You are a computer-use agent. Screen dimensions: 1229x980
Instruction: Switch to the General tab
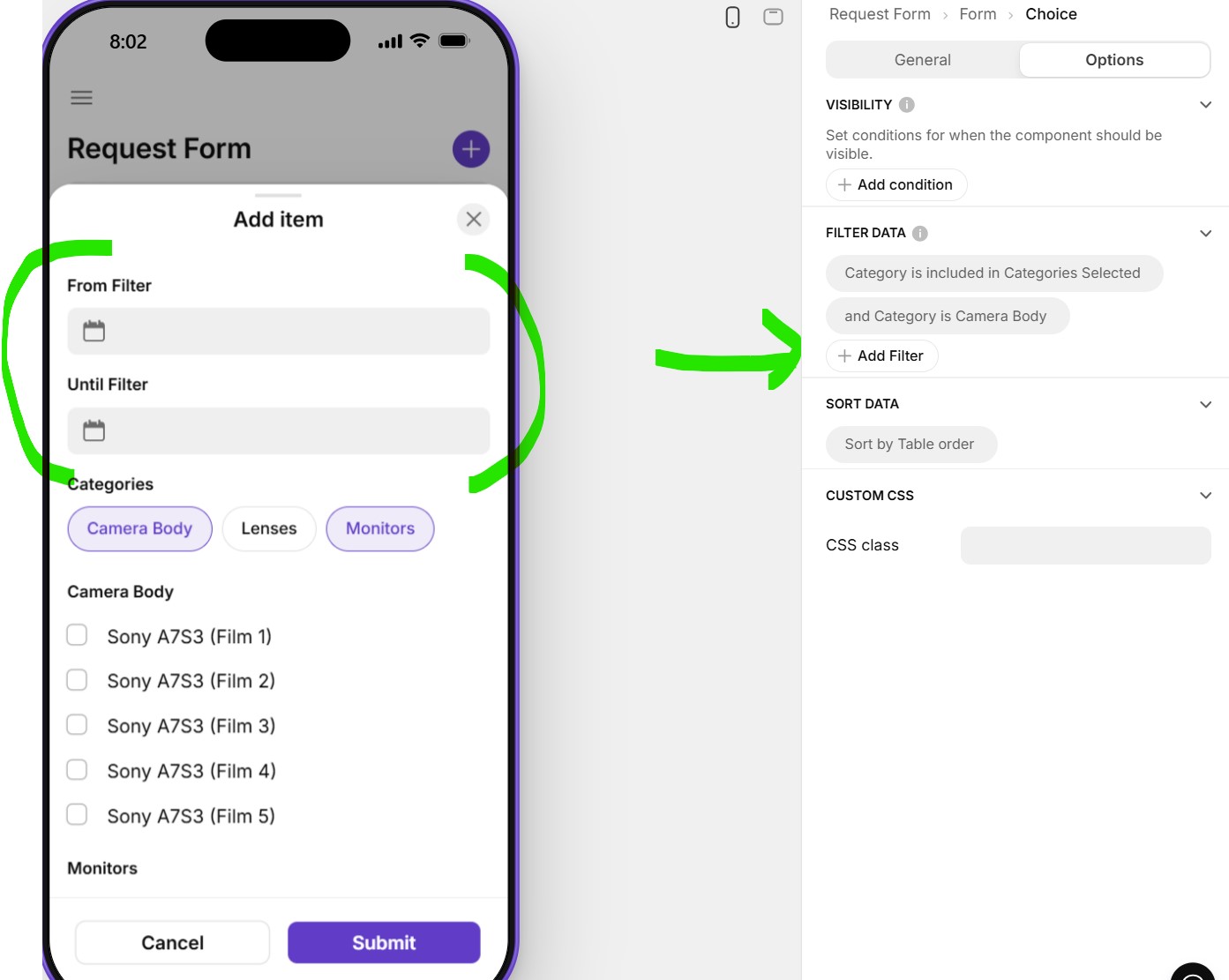click(923, 60)
